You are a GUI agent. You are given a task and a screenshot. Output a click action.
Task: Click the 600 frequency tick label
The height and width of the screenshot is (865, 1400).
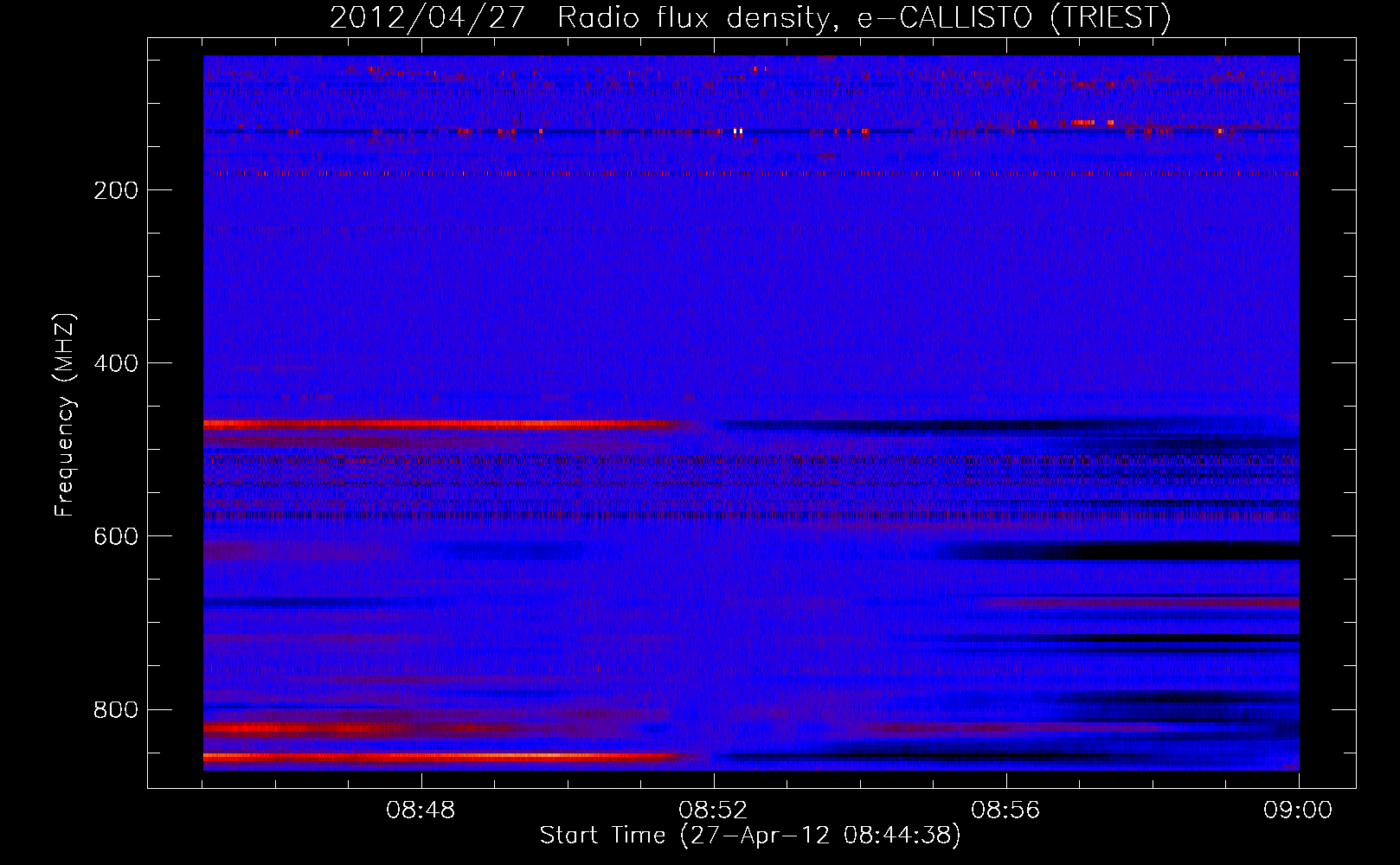tap(116, 536)
